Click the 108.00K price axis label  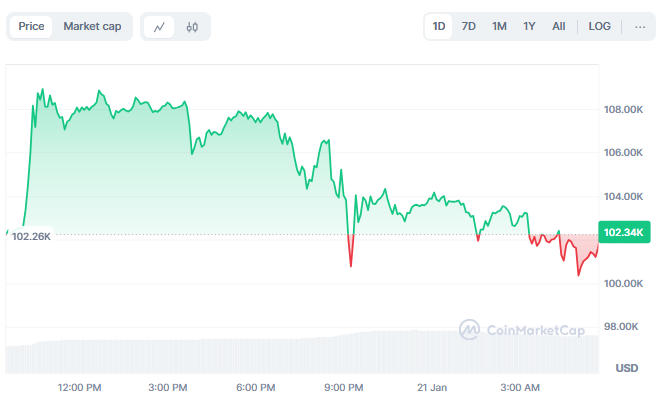[x=624, y=110]
